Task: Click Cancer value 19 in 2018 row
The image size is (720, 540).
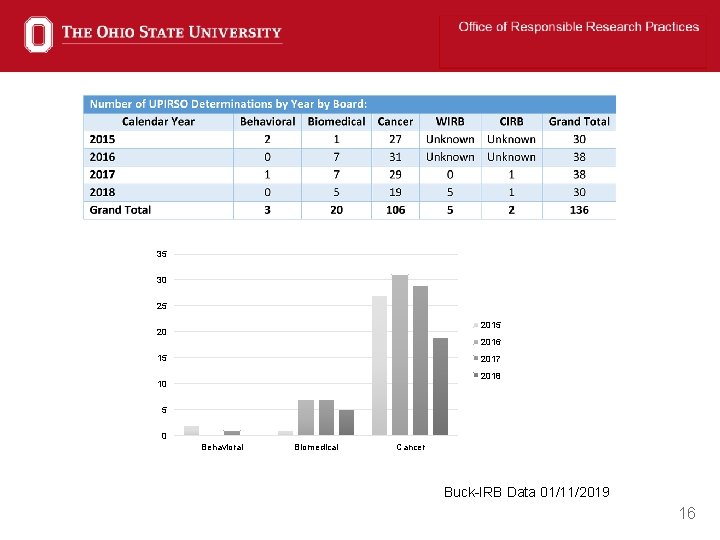Action: [x=395, y=192]
